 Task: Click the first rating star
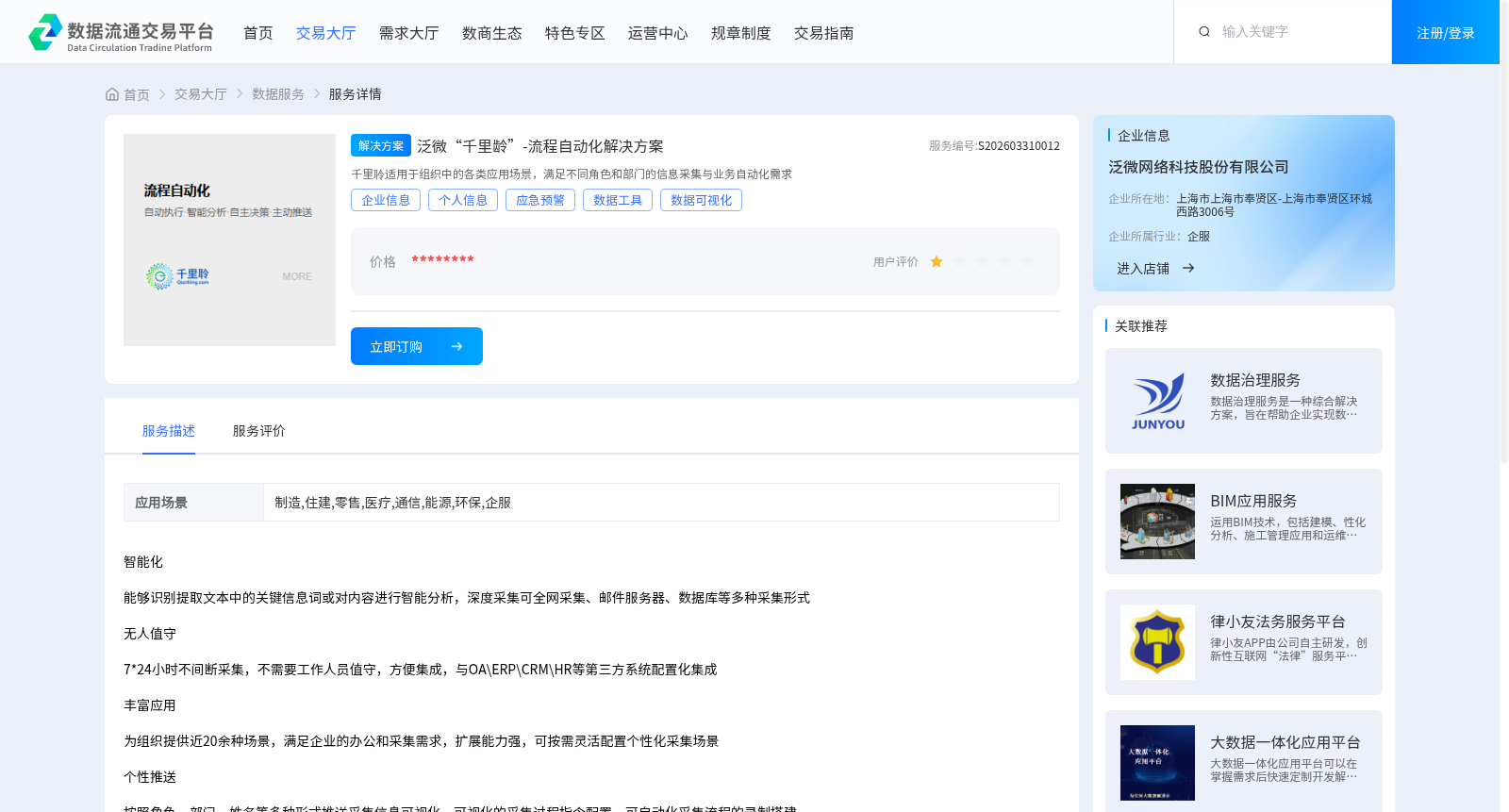(x=937, y=262)
